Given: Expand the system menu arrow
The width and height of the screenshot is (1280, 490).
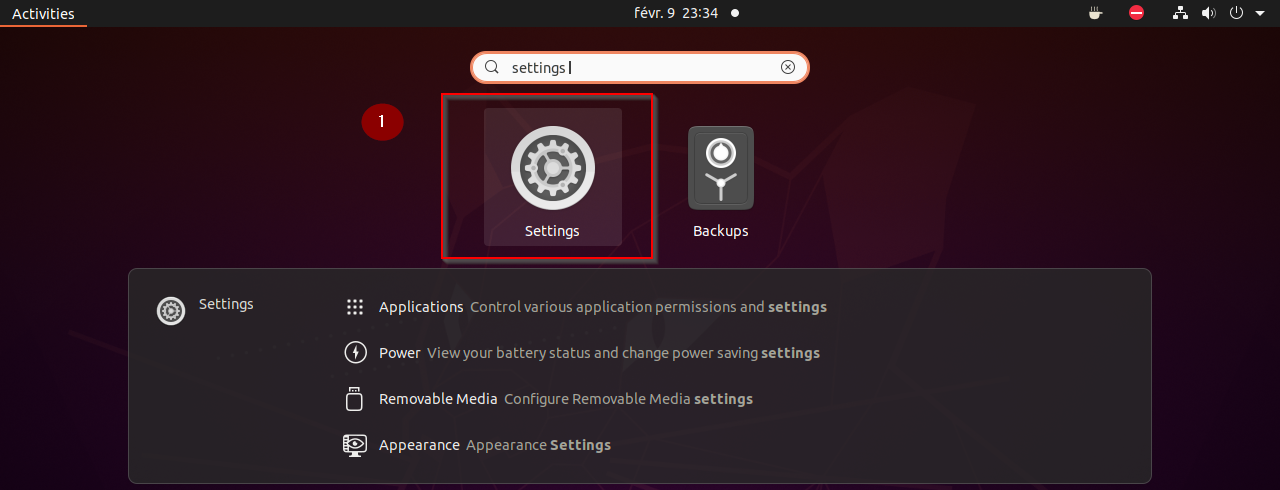Looking at the screenshot, I should (x=1260, y=13).
